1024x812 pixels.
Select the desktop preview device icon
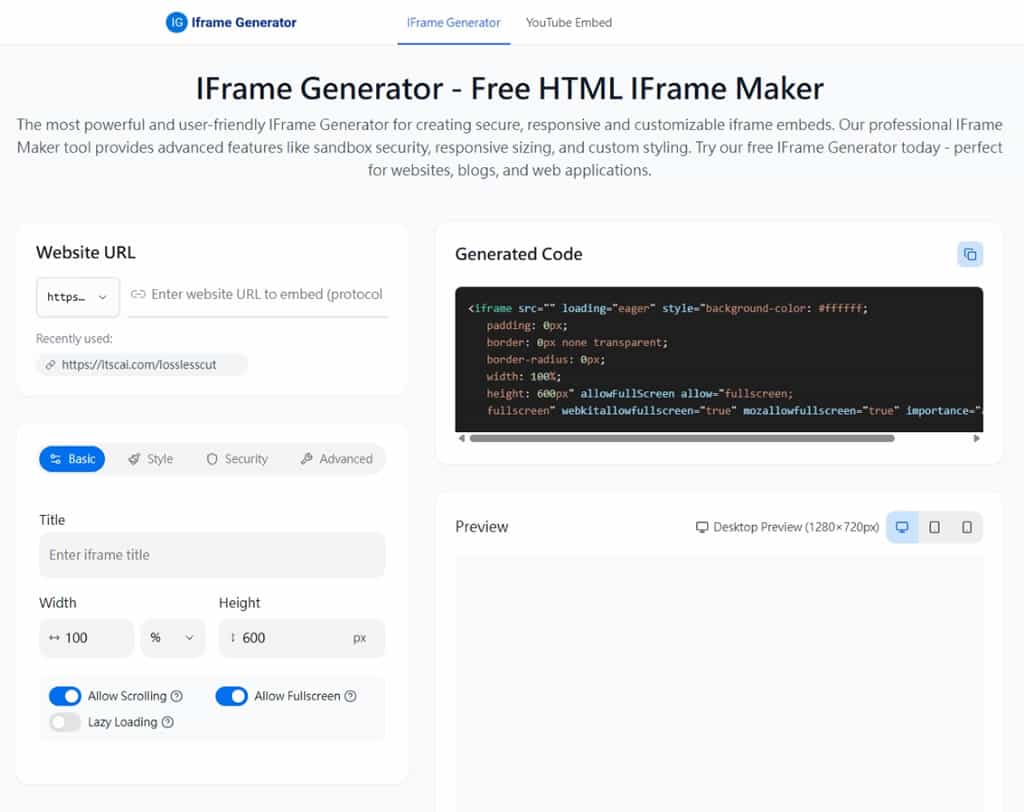coord(902,527)
